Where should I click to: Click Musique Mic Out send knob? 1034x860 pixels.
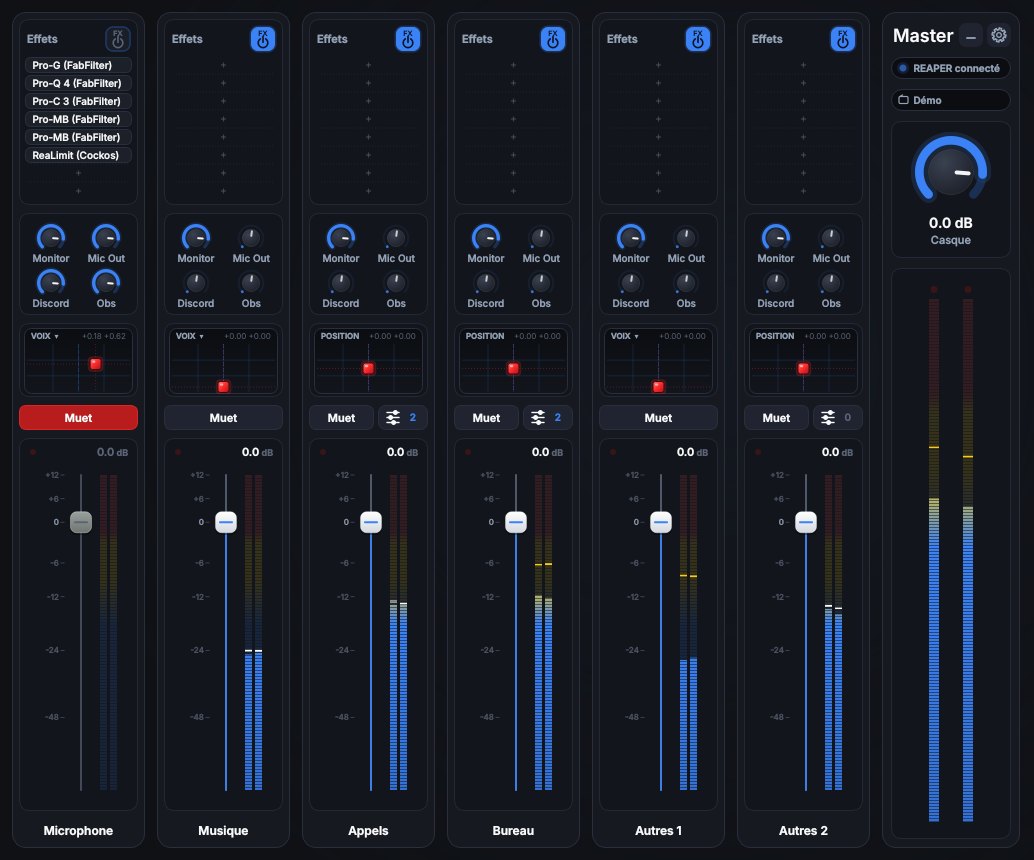click(x=251, y=237)
